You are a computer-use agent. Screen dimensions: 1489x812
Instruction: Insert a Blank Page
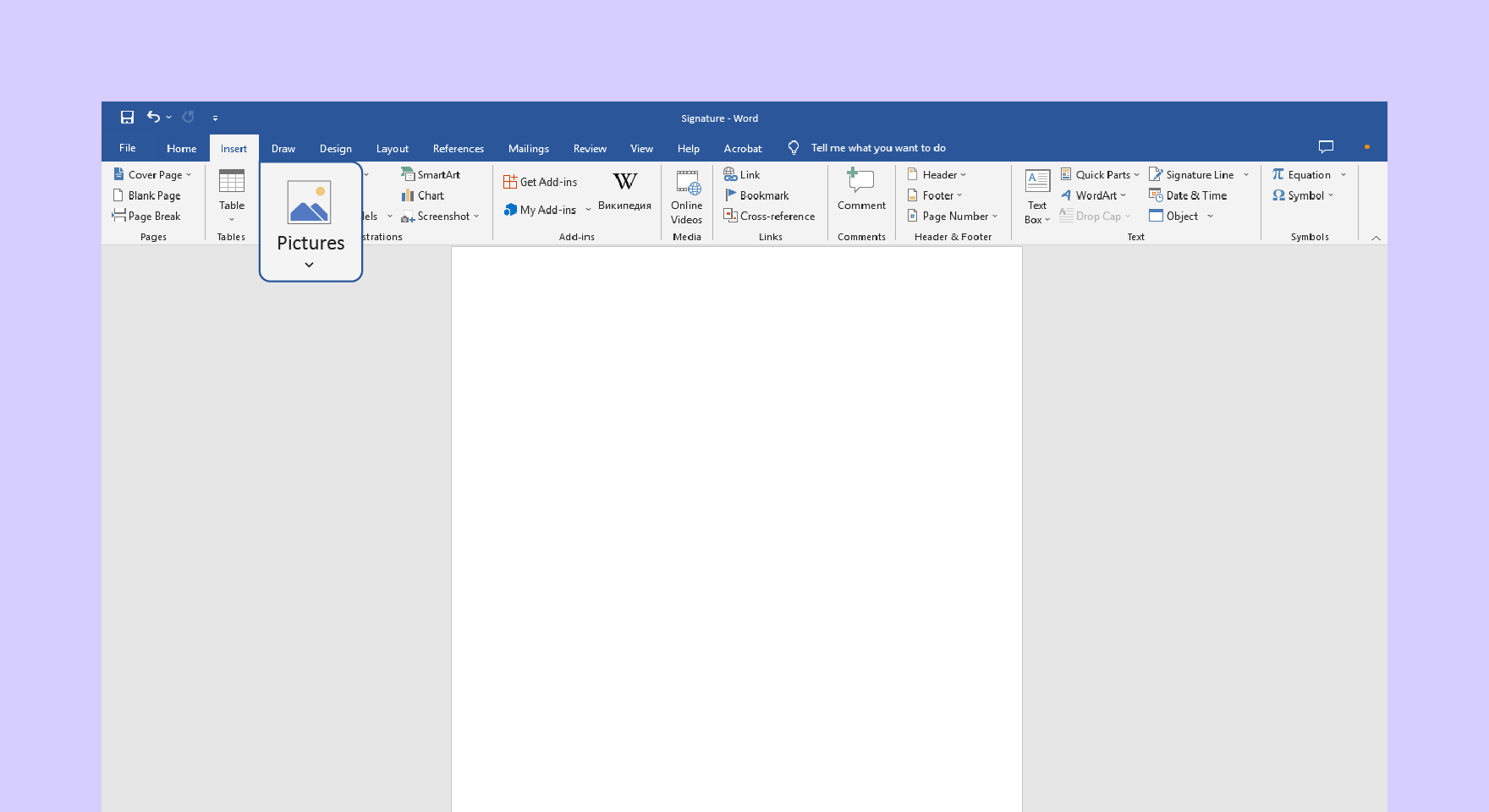tap(147, 195)
